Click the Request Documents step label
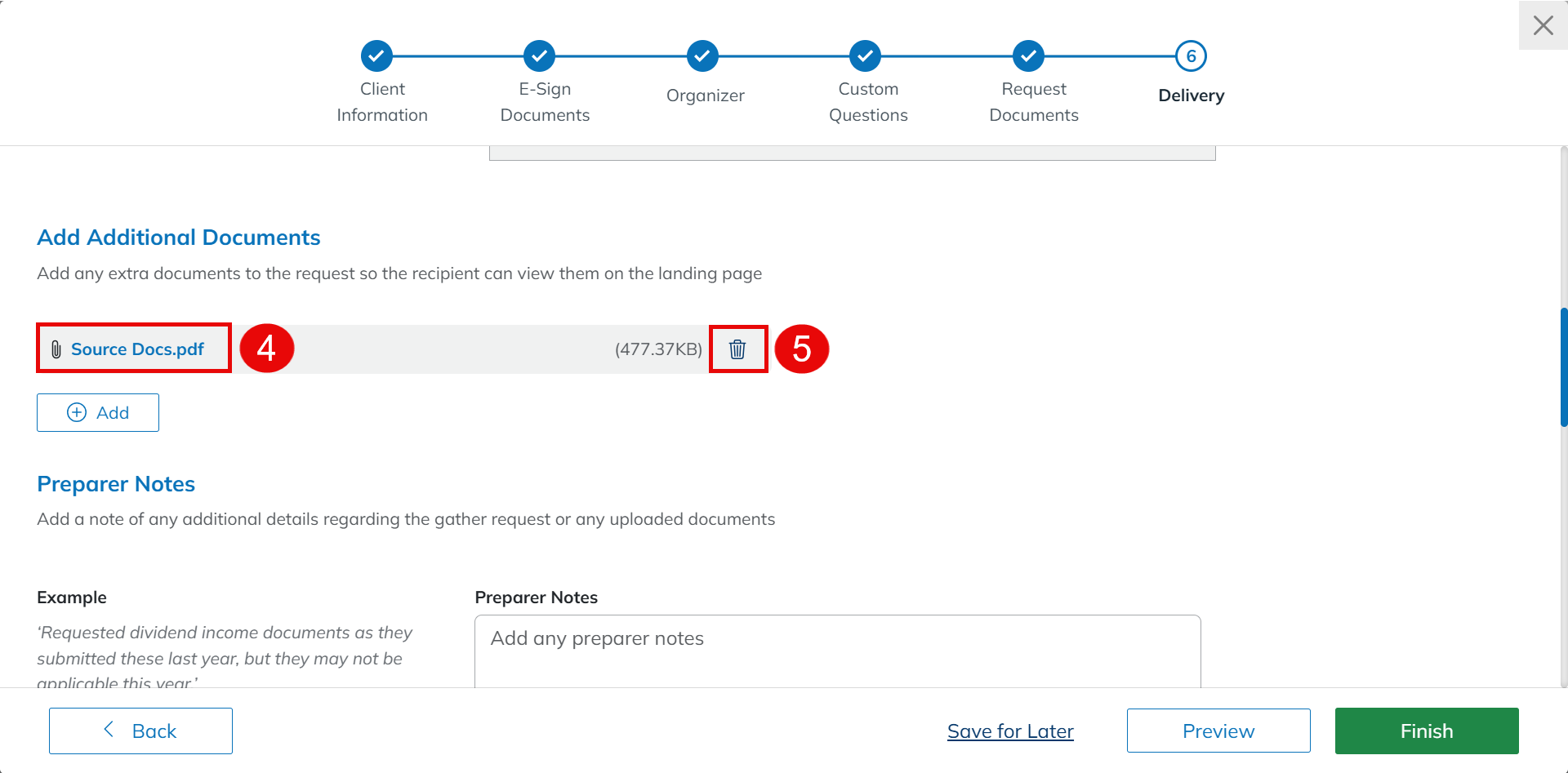Image resolution: width=1568 pixels, height=773 pixels. pos(1034,102)
